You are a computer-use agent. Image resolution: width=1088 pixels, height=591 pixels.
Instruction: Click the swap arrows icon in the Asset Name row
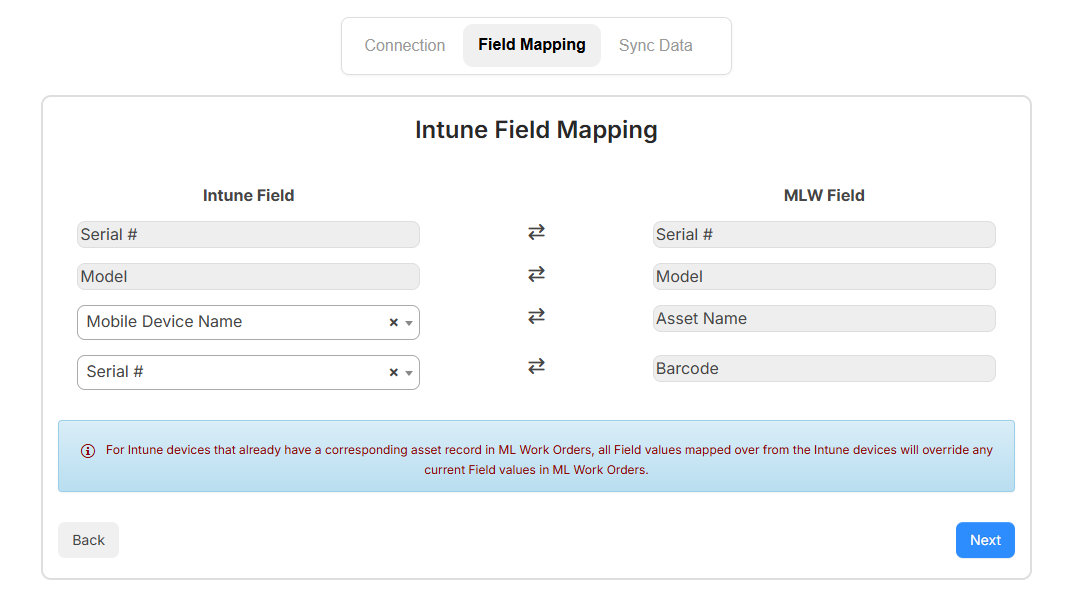coord(536,316)
